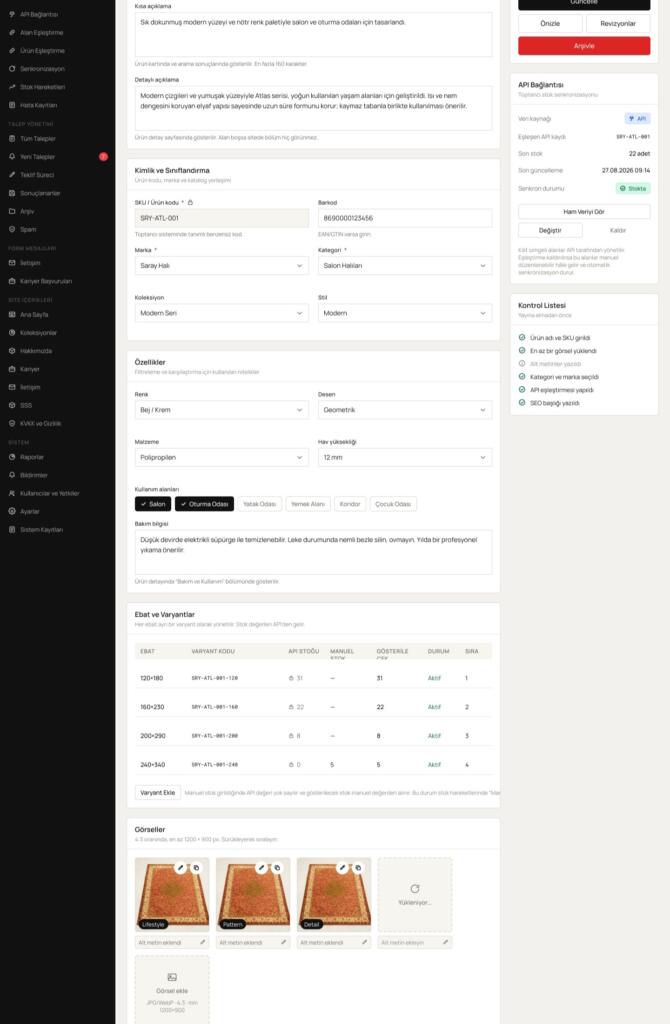Open the Marka dropdown showing Saray Halı
The image size is (670, 1024).
pyautogui.click(x=221, y=266)
